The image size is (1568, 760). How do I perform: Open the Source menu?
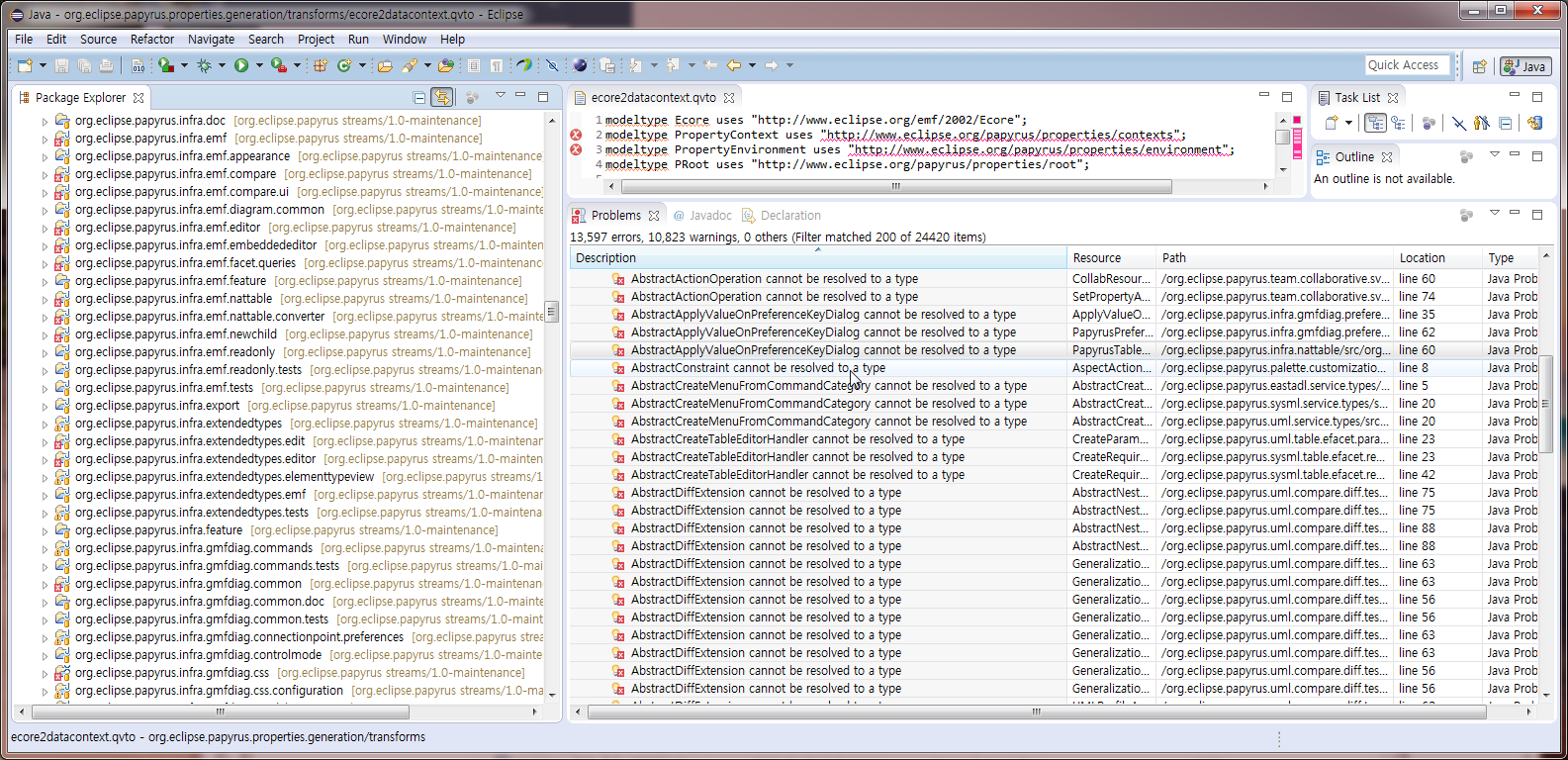coord(98,40)
